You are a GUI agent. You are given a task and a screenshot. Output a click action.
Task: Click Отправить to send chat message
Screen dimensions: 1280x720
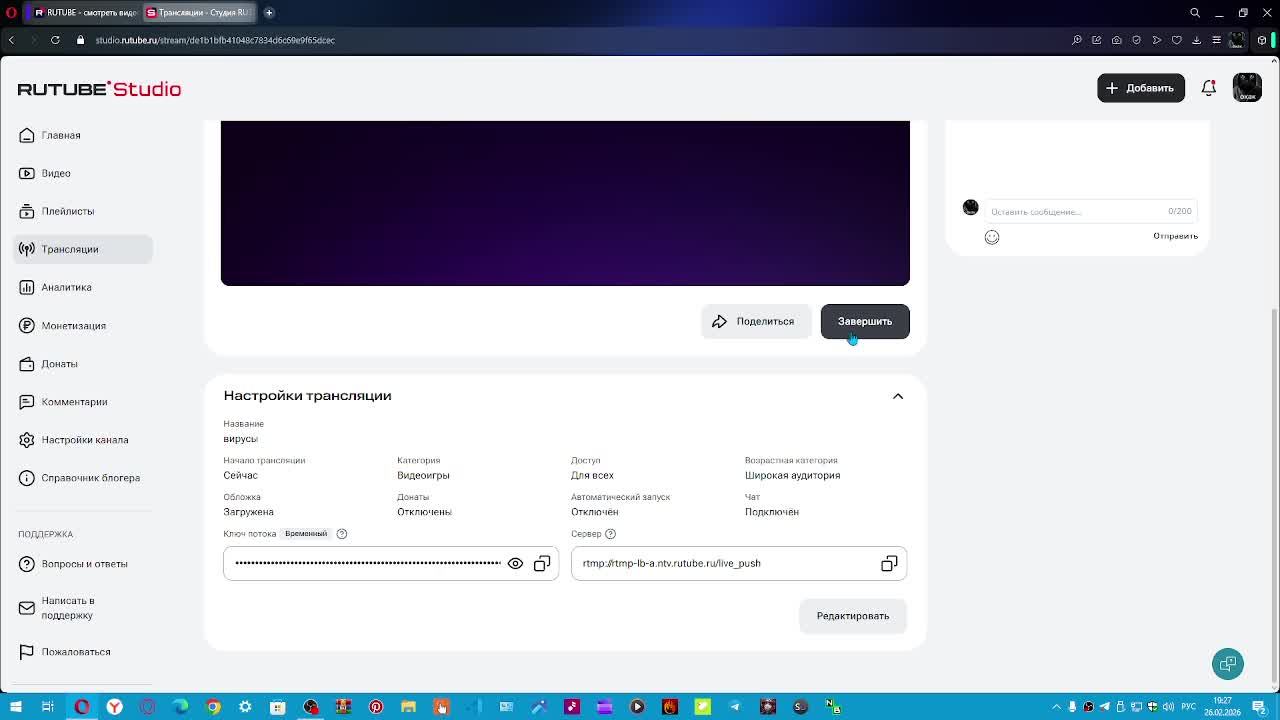[x=1175, y=236]
